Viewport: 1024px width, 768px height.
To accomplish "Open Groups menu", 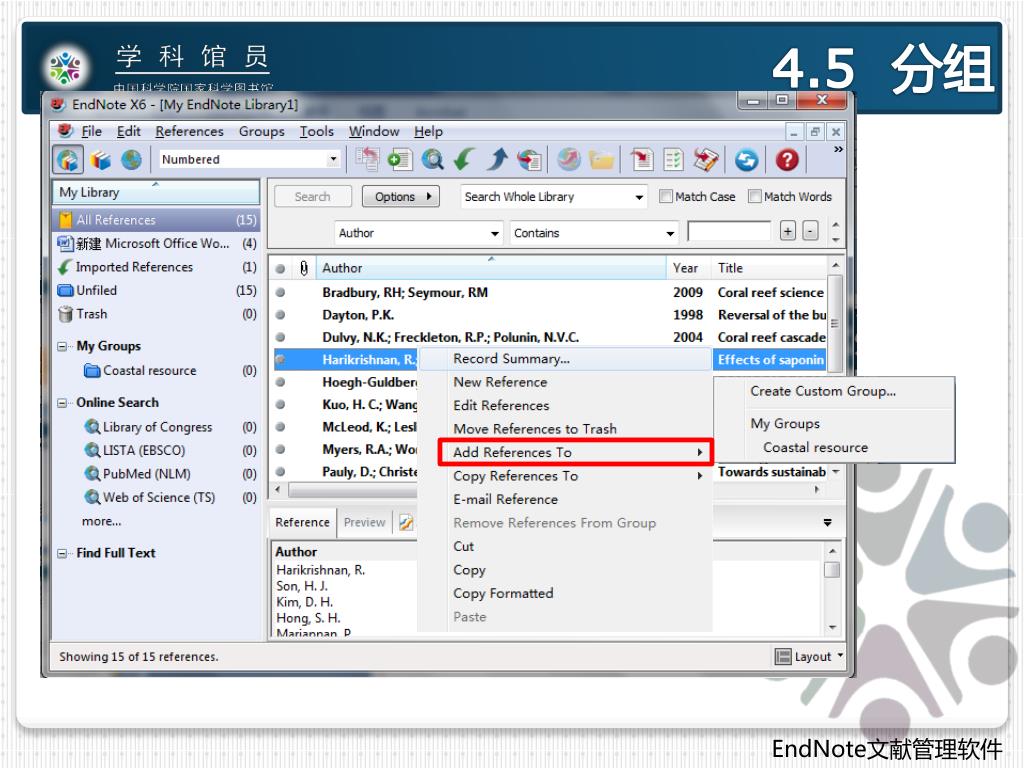I will pyautogui.click(x=261, y=131).
